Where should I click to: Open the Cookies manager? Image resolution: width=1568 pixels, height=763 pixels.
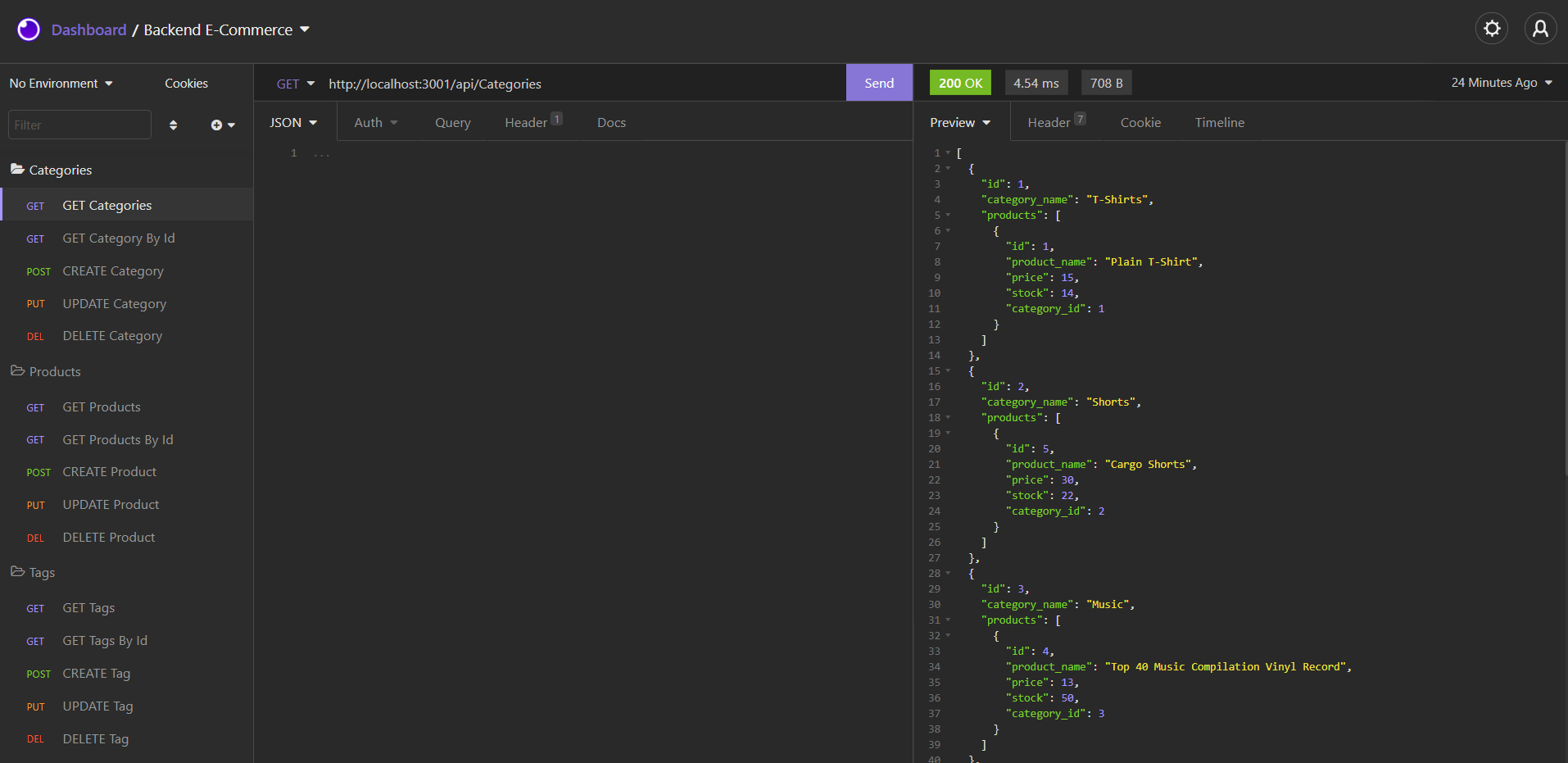pyautogui.click(x=186, y=83)
